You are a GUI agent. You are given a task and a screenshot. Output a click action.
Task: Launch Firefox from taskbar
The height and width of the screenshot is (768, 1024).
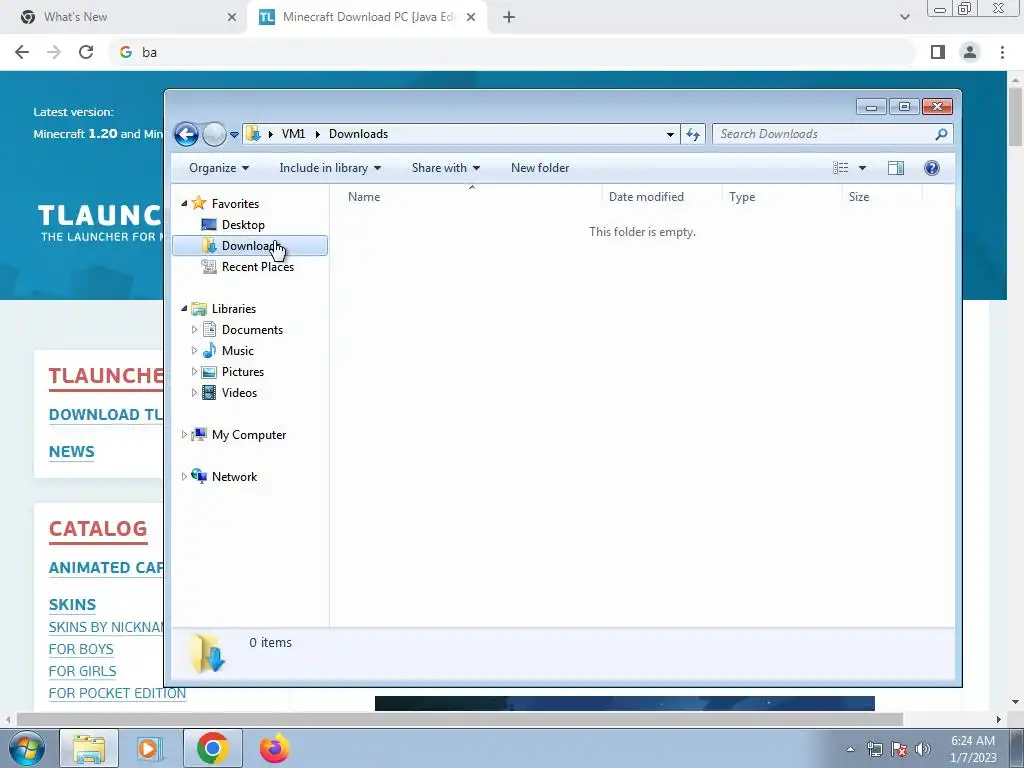coord(274,748)
